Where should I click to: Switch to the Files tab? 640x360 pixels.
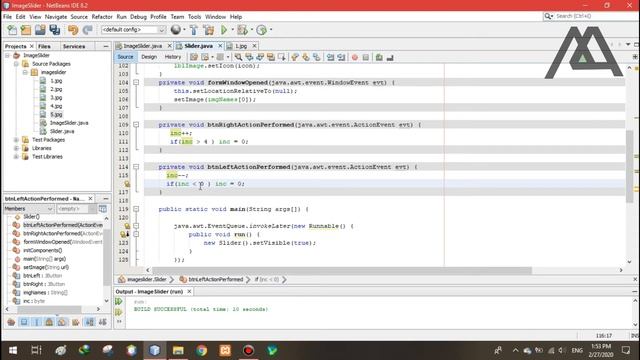click(44, 47)
